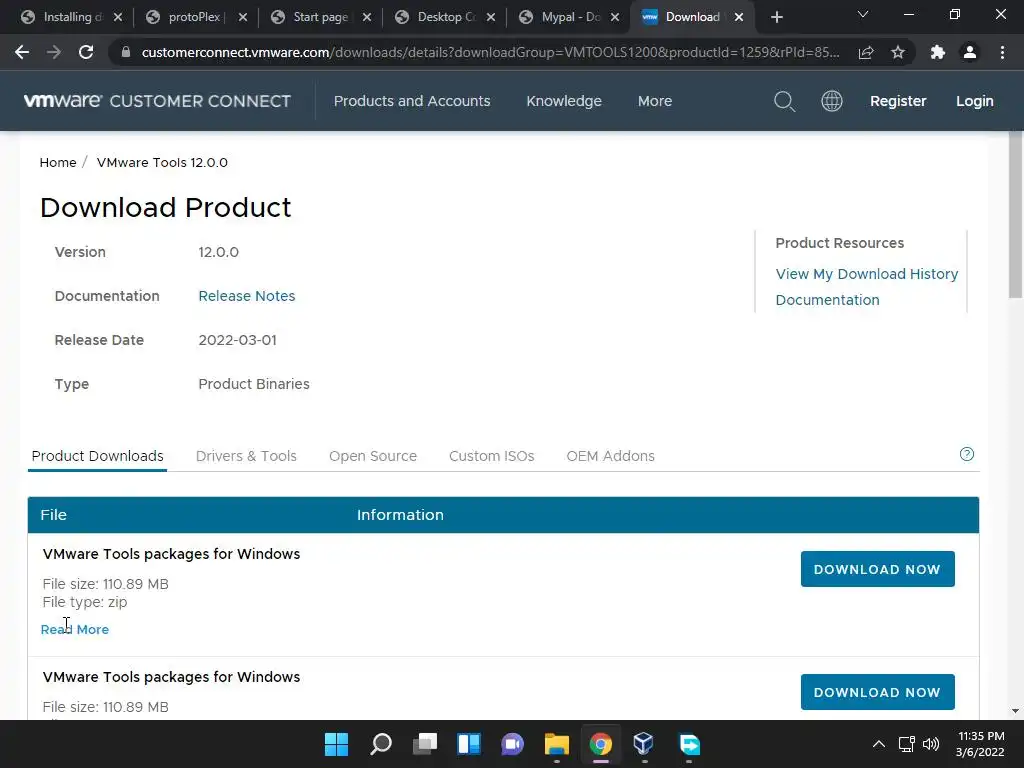
Task: Reload the current page
Action: pos(86,52)
